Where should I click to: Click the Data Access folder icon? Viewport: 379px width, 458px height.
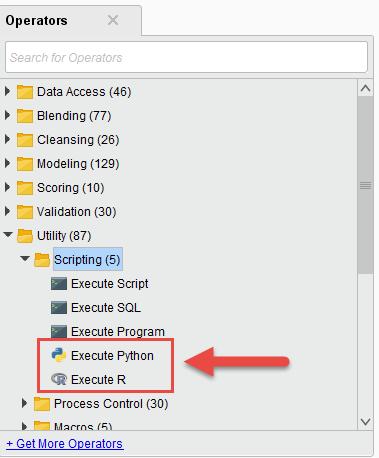[x=25, y=92]
